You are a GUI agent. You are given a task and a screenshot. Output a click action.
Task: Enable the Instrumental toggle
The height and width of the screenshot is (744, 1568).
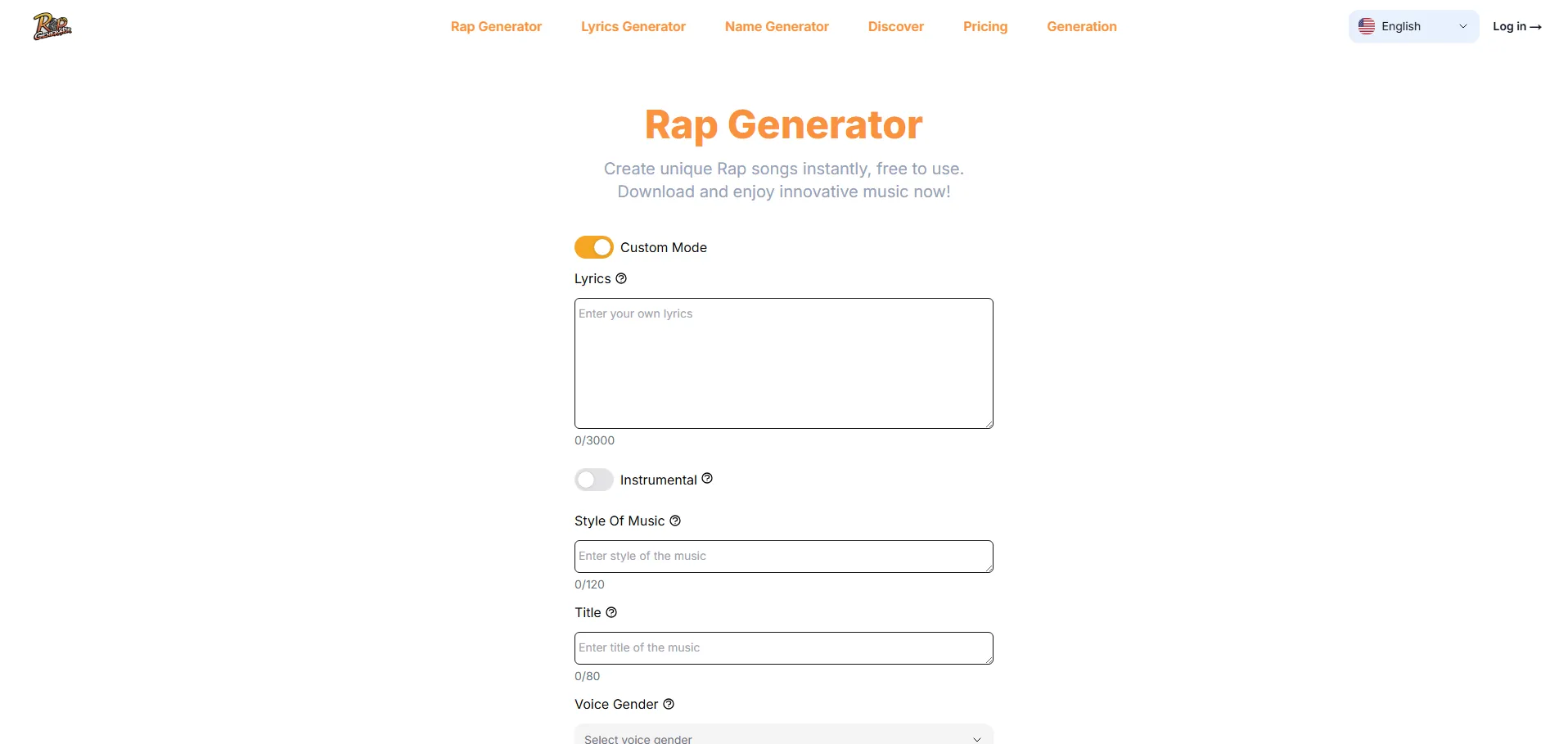click(x=594, y=480)
